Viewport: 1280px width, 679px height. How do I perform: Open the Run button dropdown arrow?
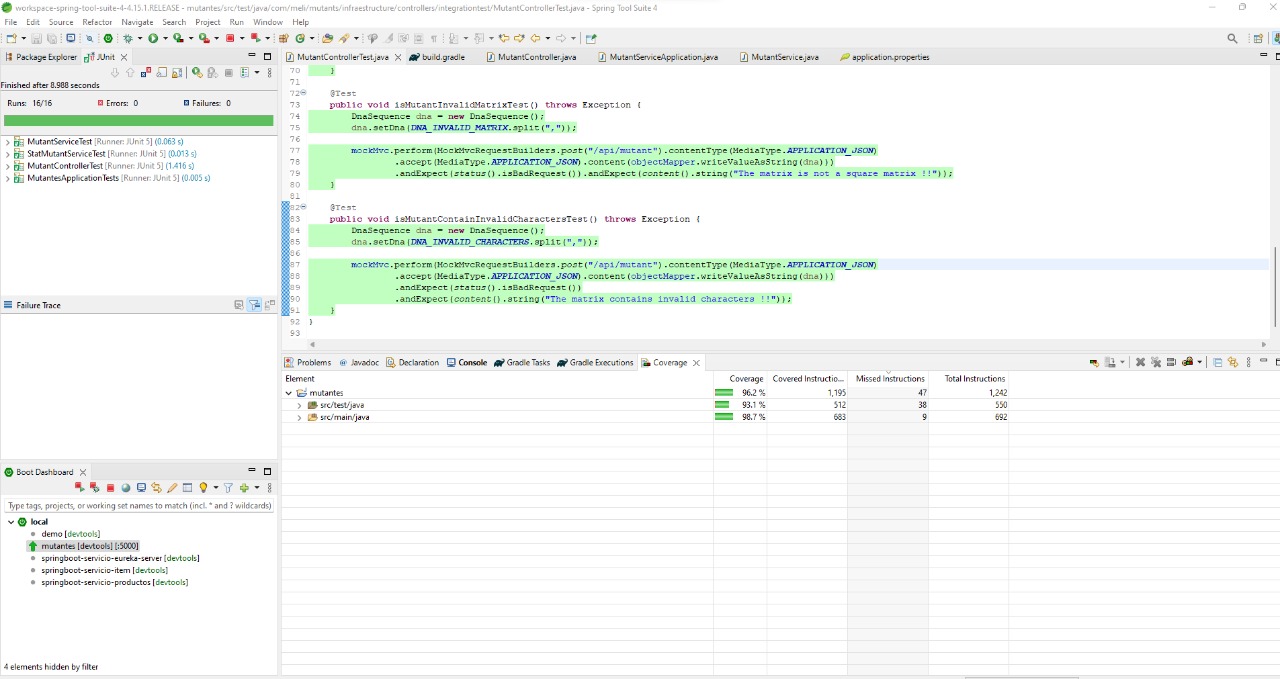point(165,38)
